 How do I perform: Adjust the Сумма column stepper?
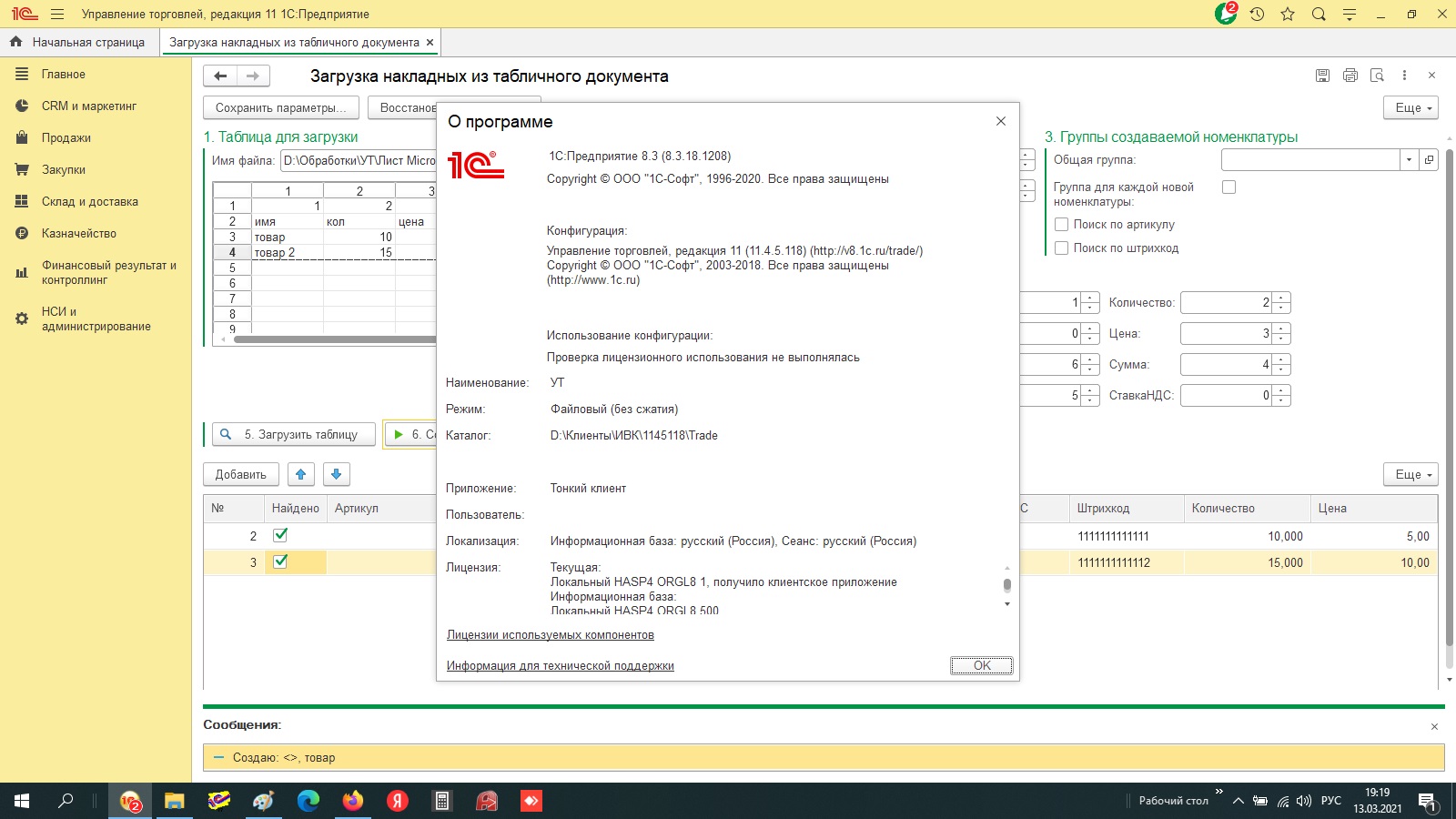pos(1281,364)
